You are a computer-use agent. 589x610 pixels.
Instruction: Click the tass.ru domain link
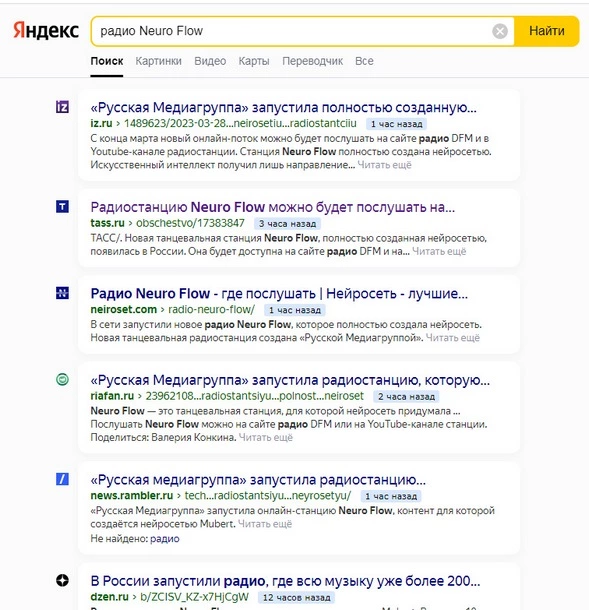coord(107,223)
